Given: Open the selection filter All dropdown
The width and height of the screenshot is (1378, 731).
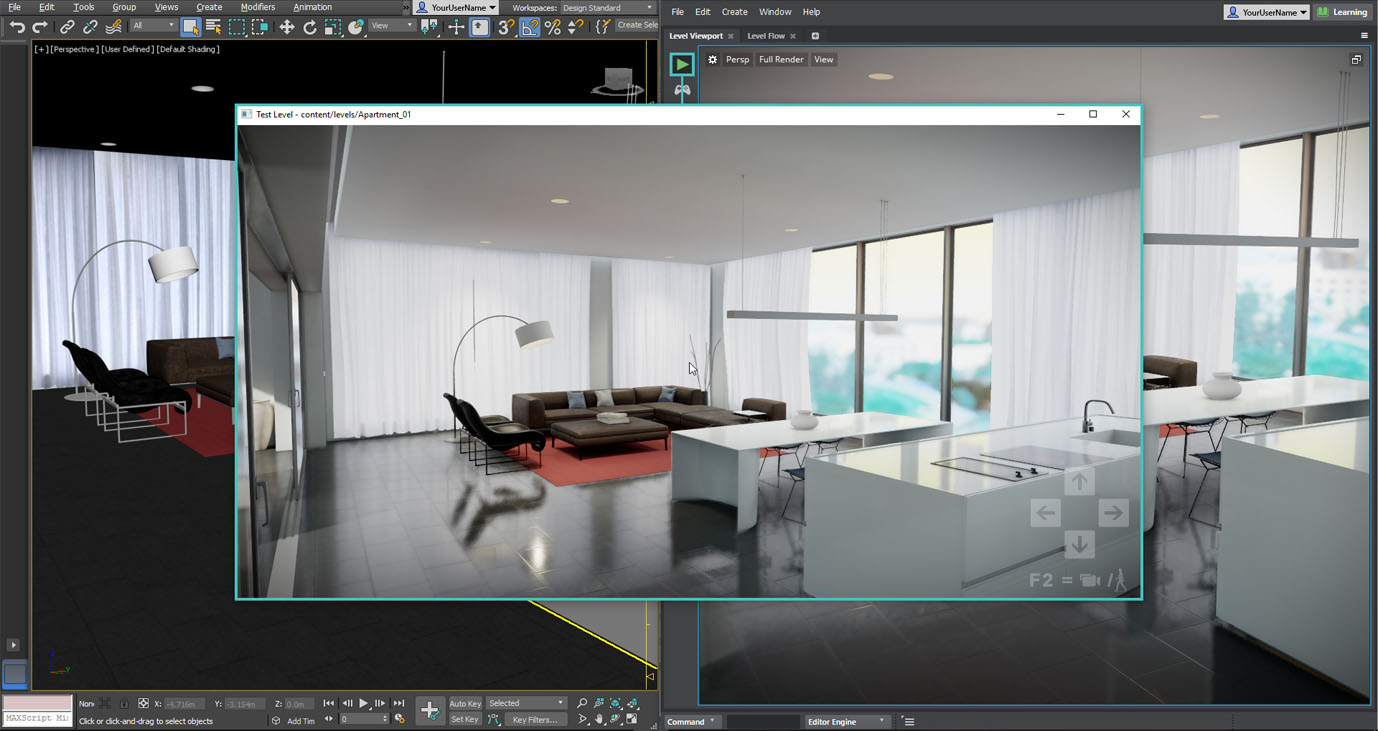Looking at the screenshot, I should (153, 26).
